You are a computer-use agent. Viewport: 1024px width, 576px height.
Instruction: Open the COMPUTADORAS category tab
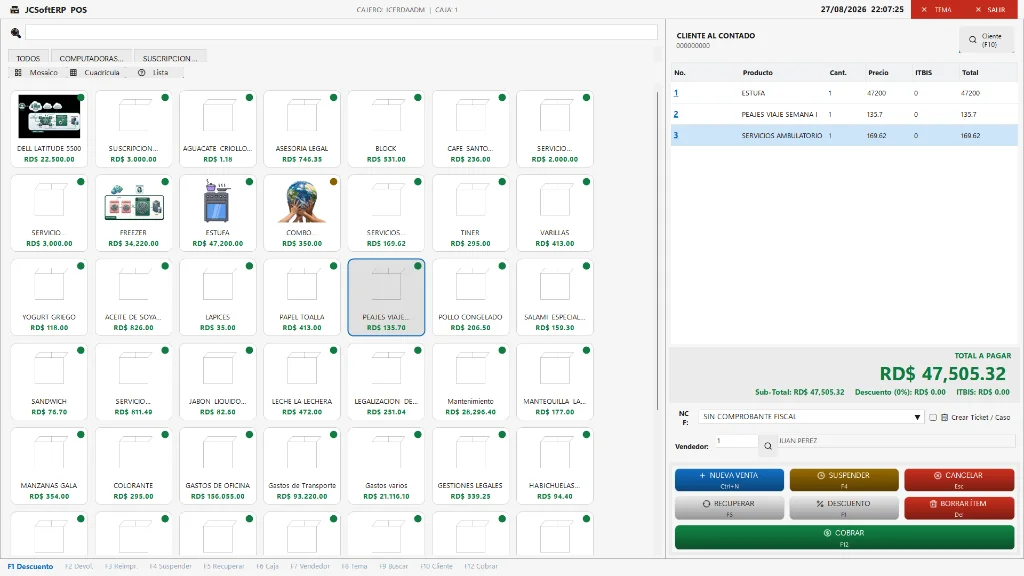tap(91, 57)
